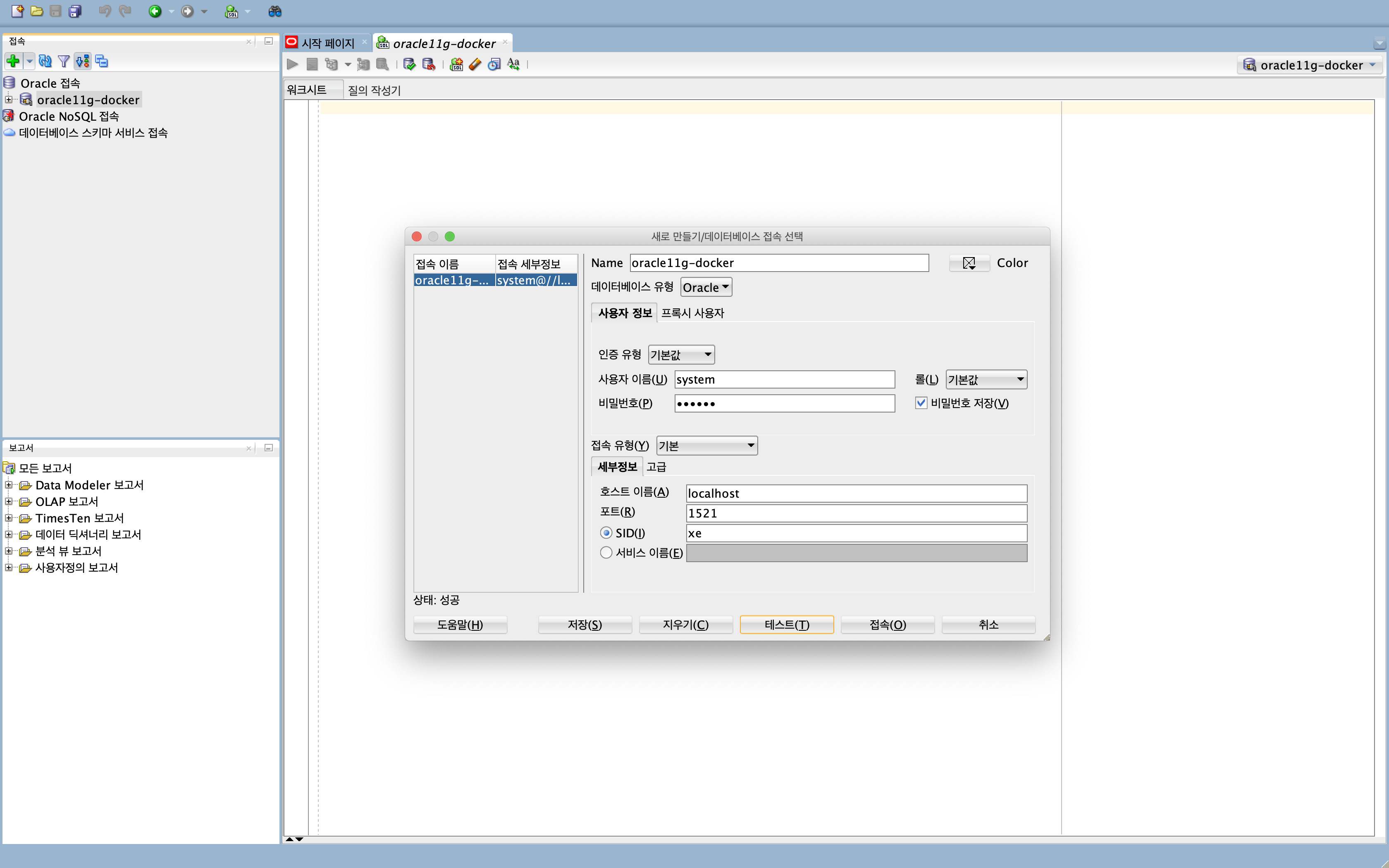The height and width of the screenshot is (868, 1389).
Task: Click the 접속 button in dialog
Action: point(888,625)
